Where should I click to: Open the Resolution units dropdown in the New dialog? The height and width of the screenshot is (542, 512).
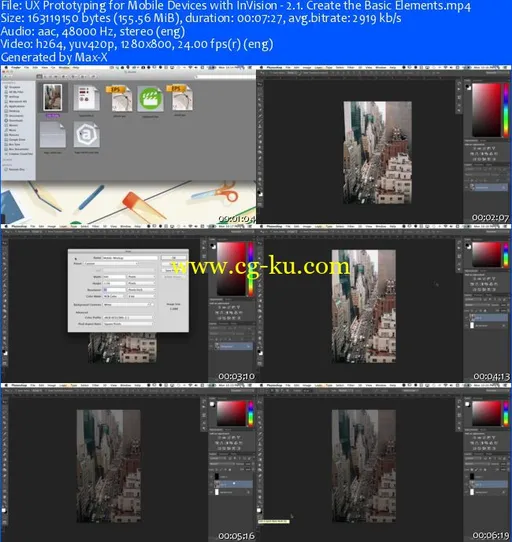pyautogui.click(x=141, y=290)
